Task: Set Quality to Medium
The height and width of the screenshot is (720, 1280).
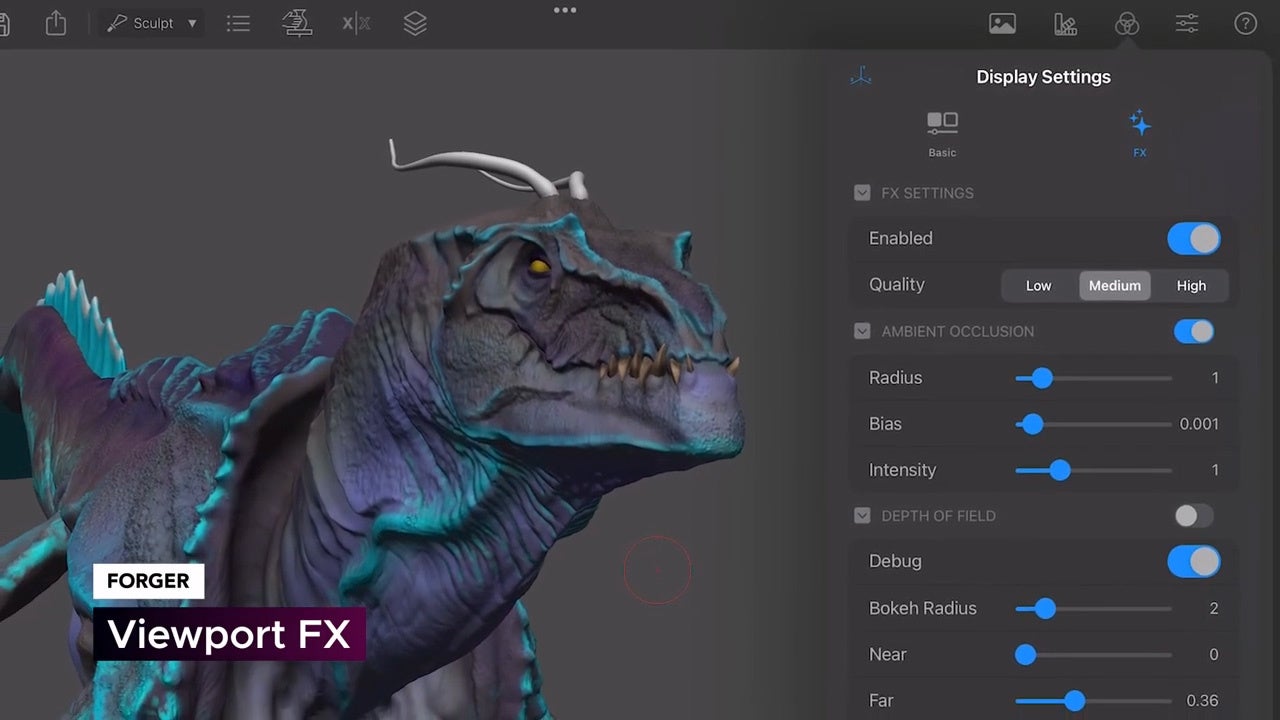Action: (x=1115, y=286)
